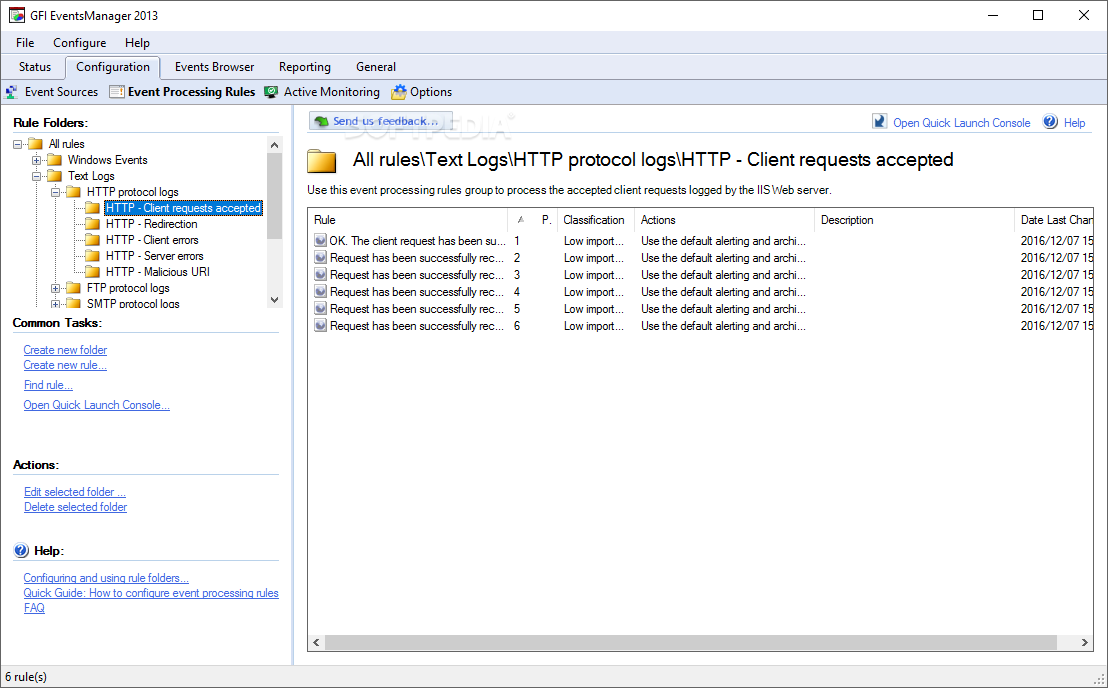Open the Help menu
Screen dimensions: 1108x688
(137, 43)
